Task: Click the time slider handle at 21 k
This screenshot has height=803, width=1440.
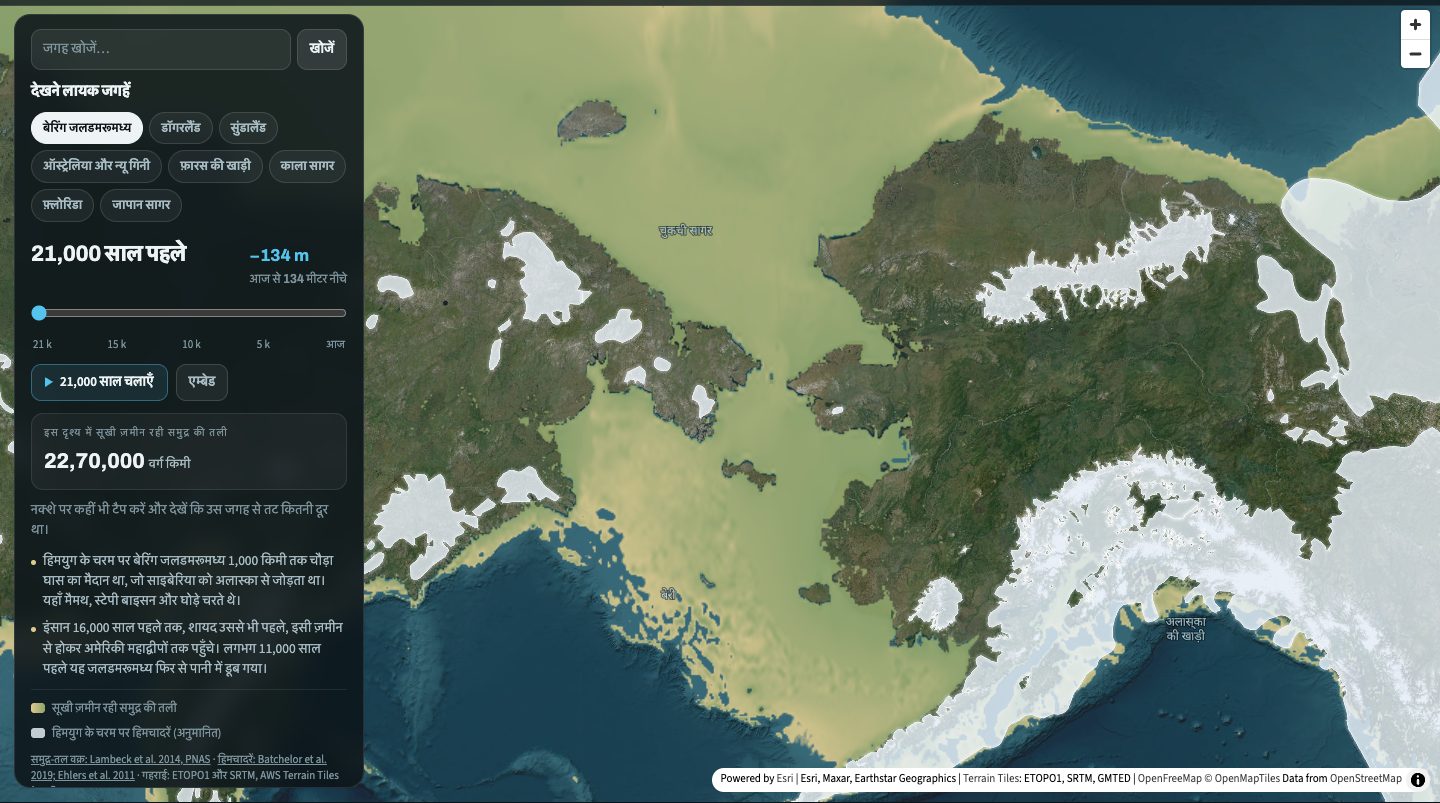Action: (39, 313)
